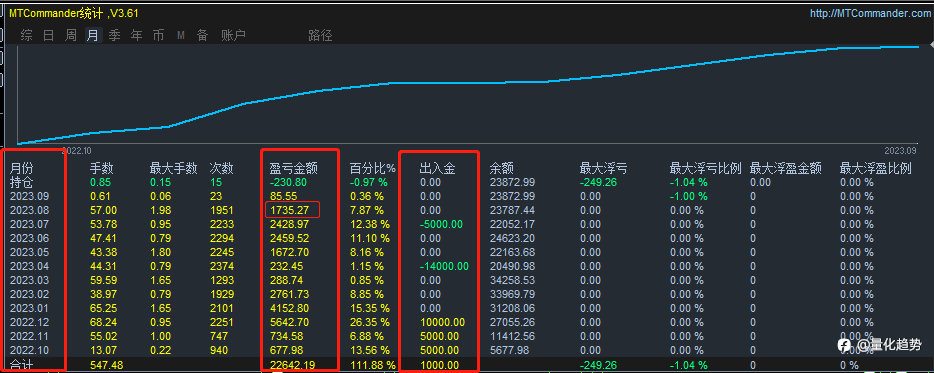Click the 手数 column header

102,169
